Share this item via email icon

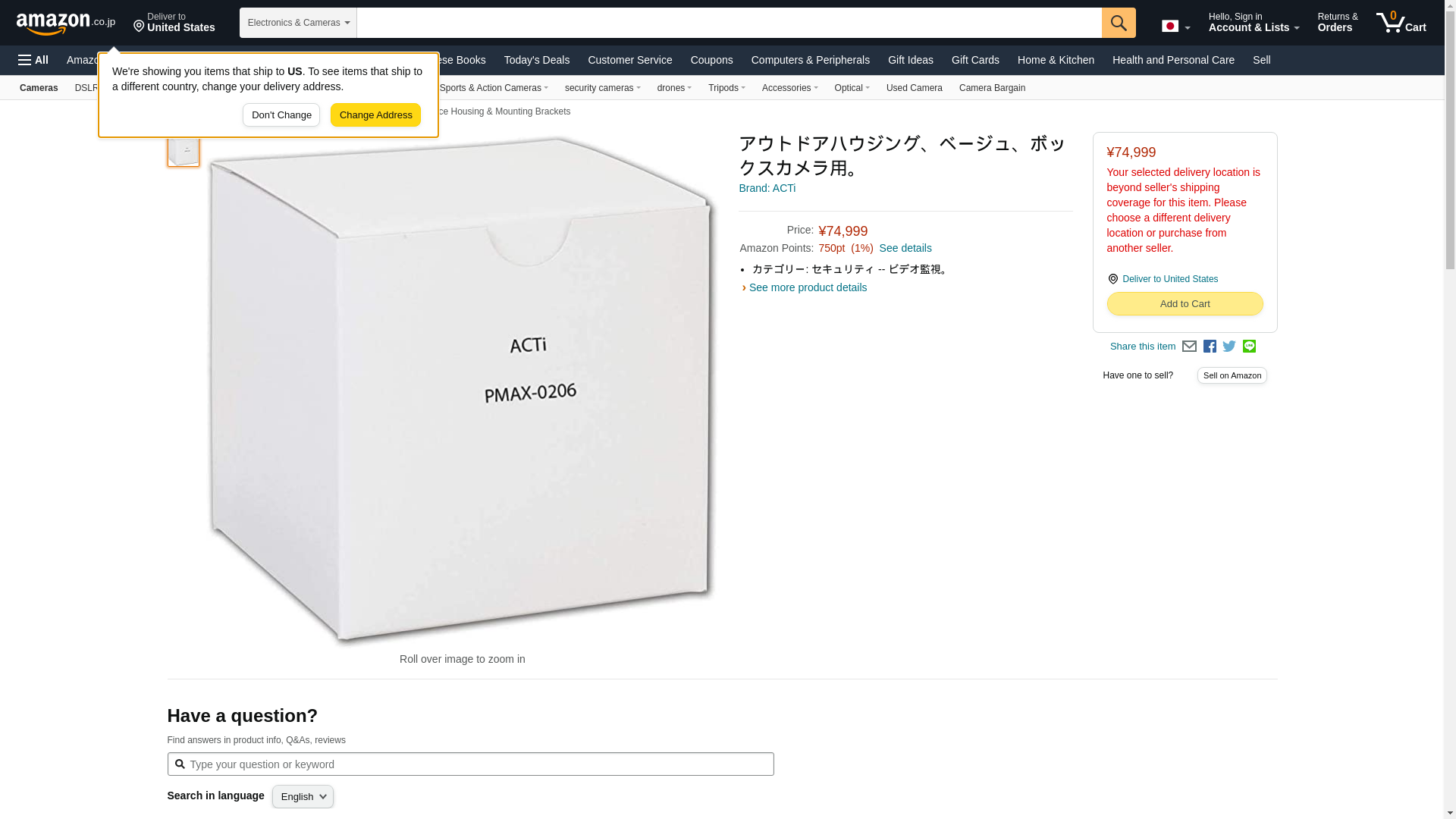[x=1189, y=347]
